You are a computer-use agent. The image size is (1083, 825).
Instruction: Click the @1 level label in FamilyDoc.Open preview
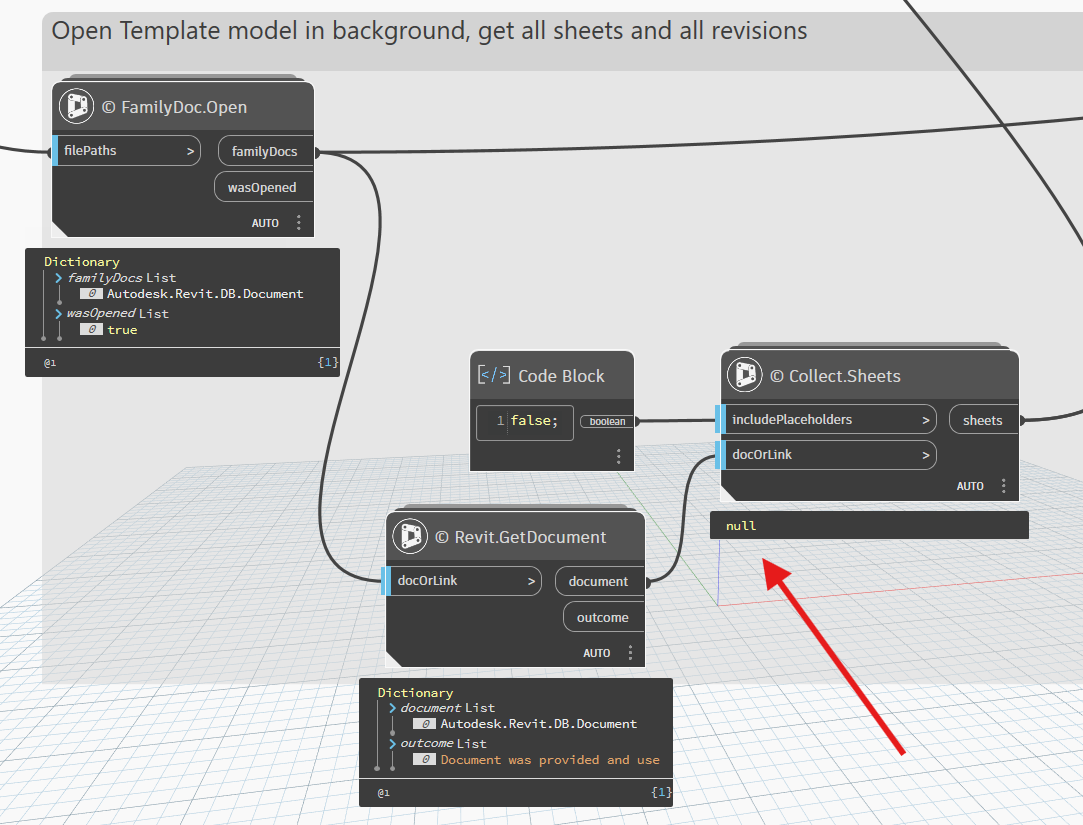(x=50, y=363)
